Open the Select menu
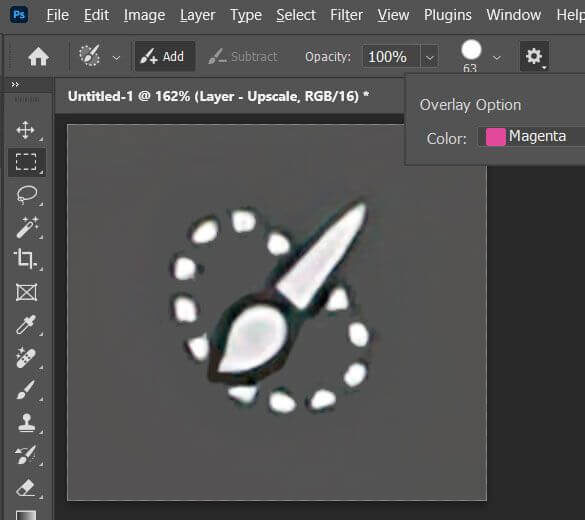This screenshot has height=520, width=585. pos(296,15)
